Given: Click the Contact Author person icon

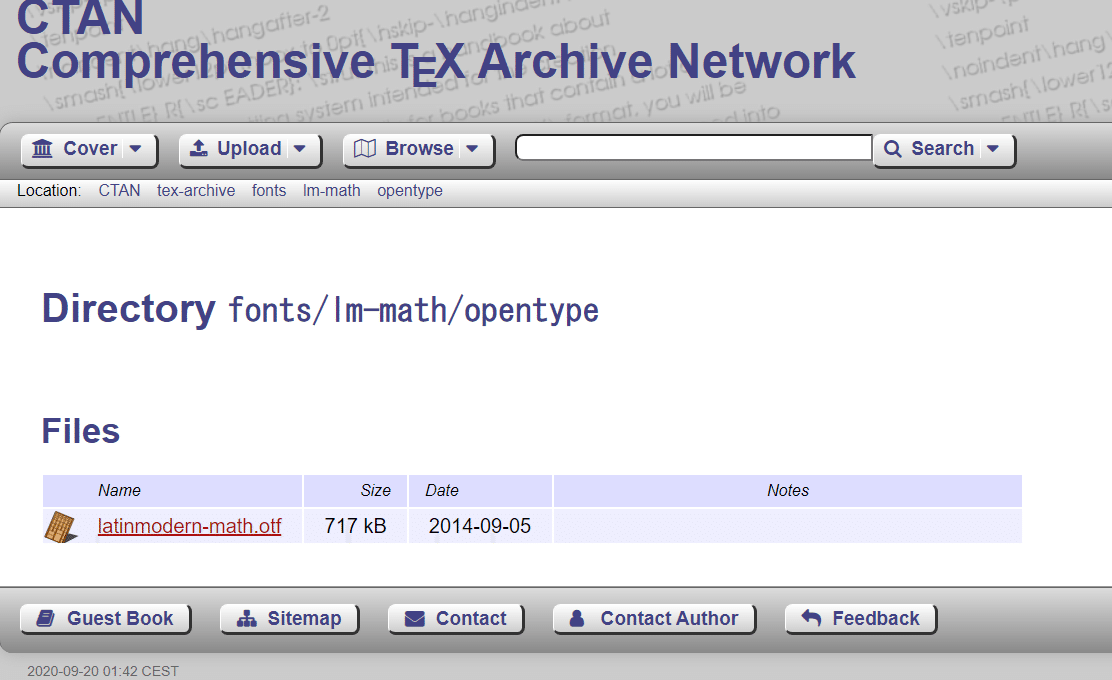Looking at the screenshot, I should (577, 618).
